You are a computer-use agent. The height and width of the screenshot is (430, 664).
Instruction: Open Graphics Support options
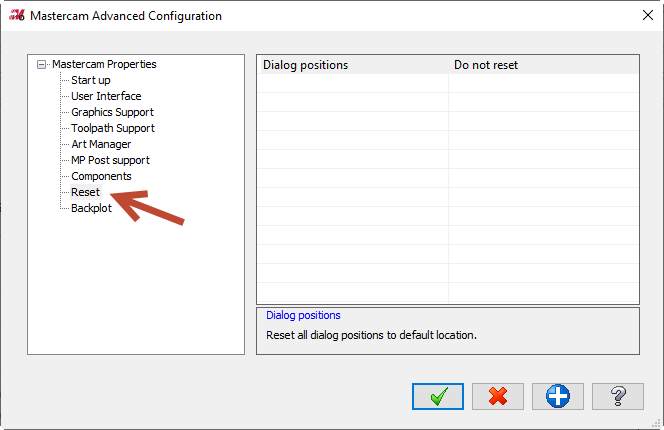(112, 112)
